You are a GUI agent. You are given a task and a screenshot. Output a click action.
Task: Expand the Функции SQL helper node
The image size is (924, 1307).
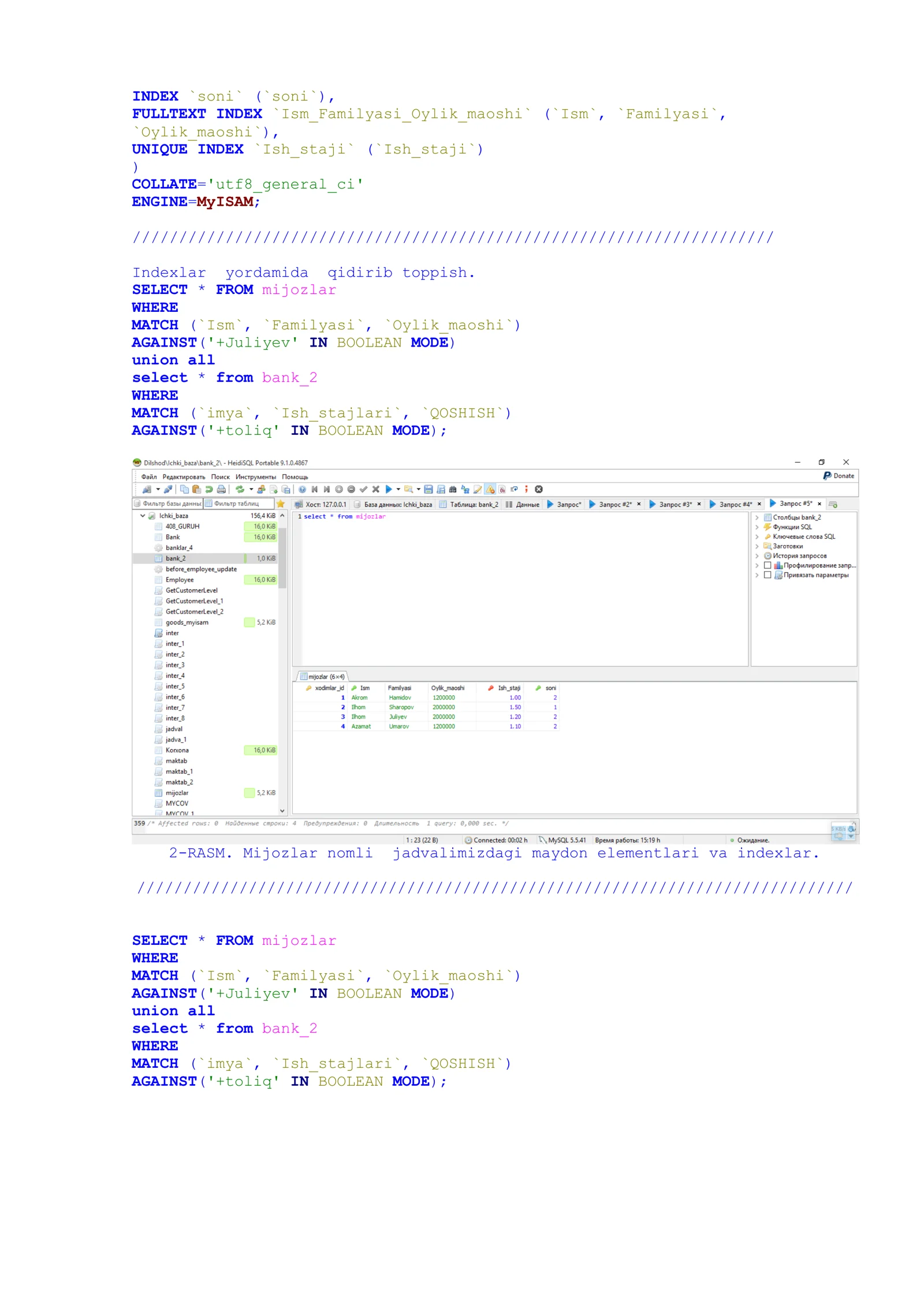pyautogui.click(x=757, y=527)
